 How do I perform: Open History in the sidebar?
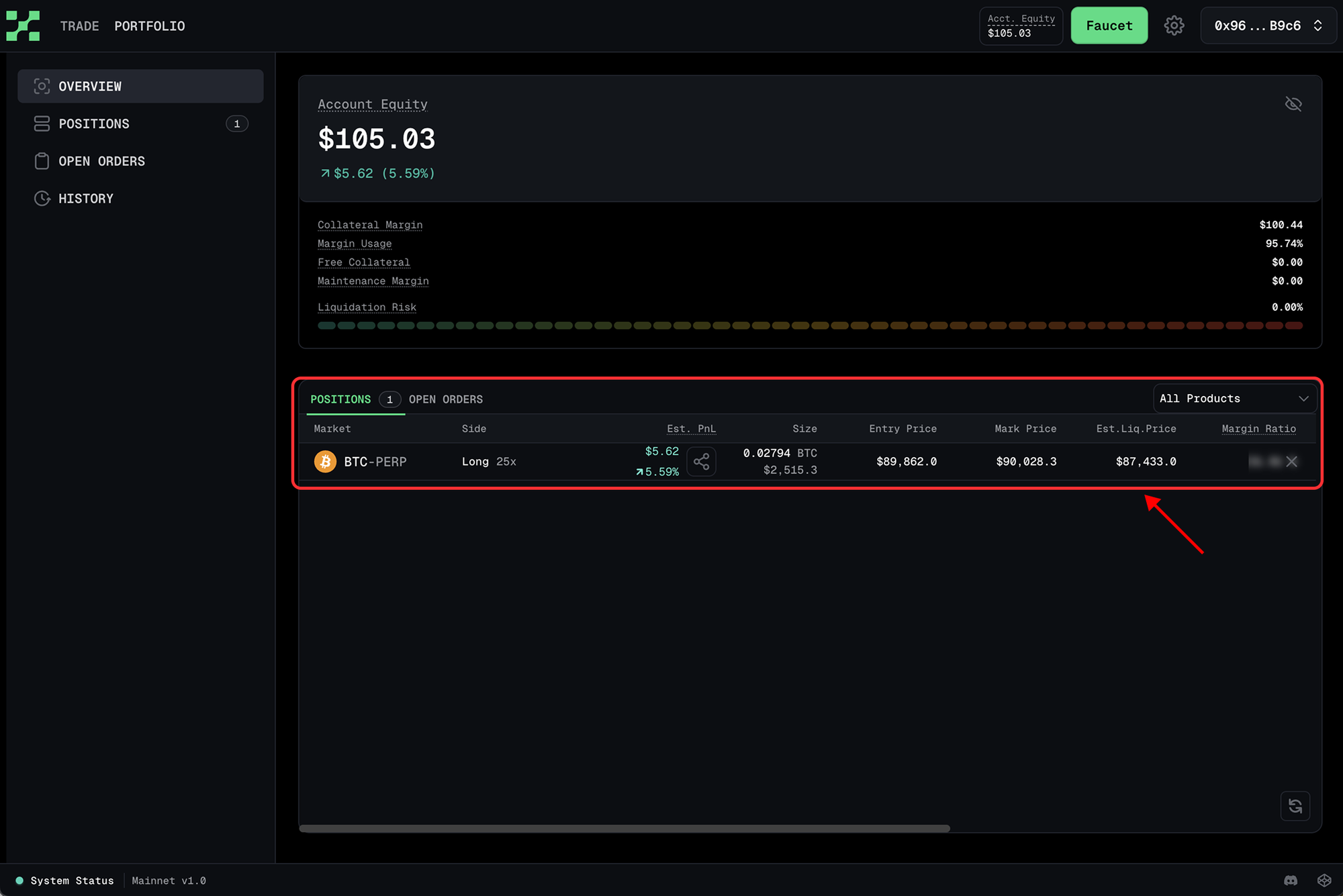86,199
